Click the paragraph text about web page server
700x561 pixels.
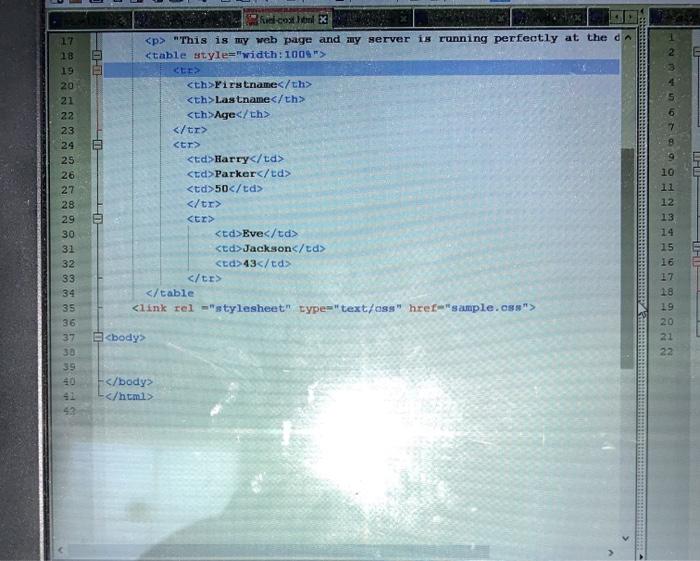click(383, 39)
